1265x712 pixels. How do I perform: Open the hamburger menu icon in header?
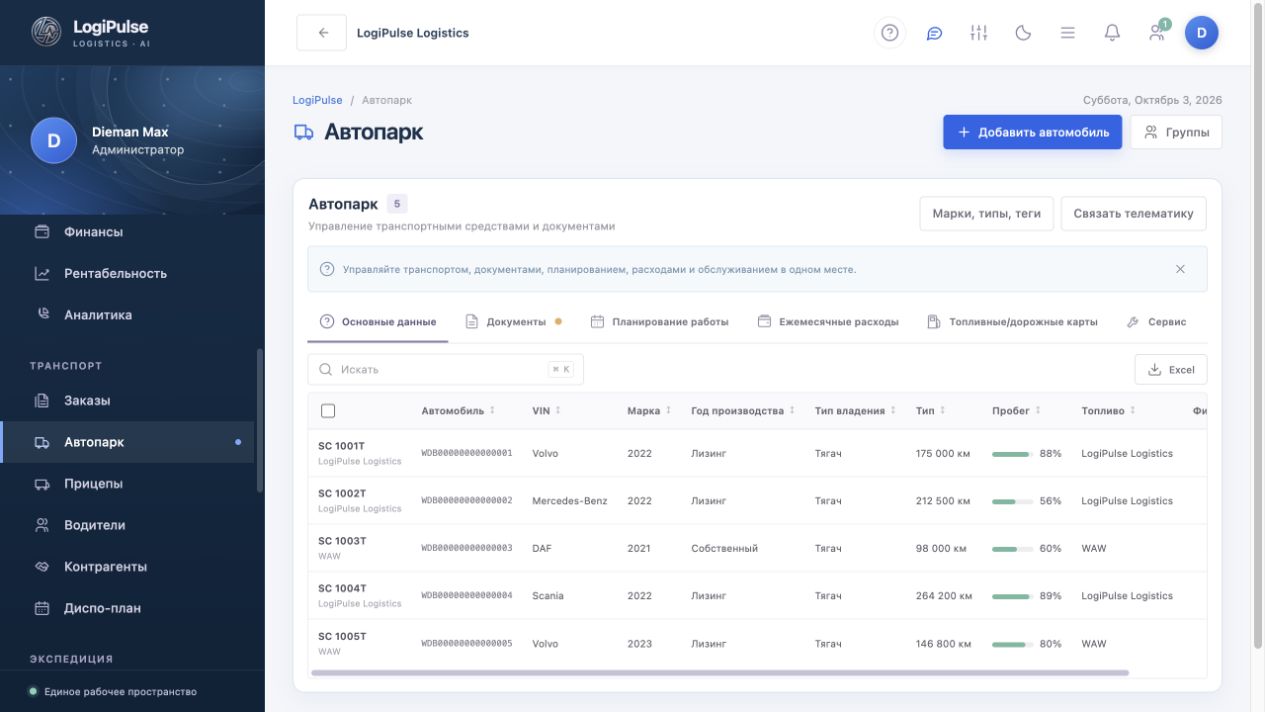(1067, 33)
